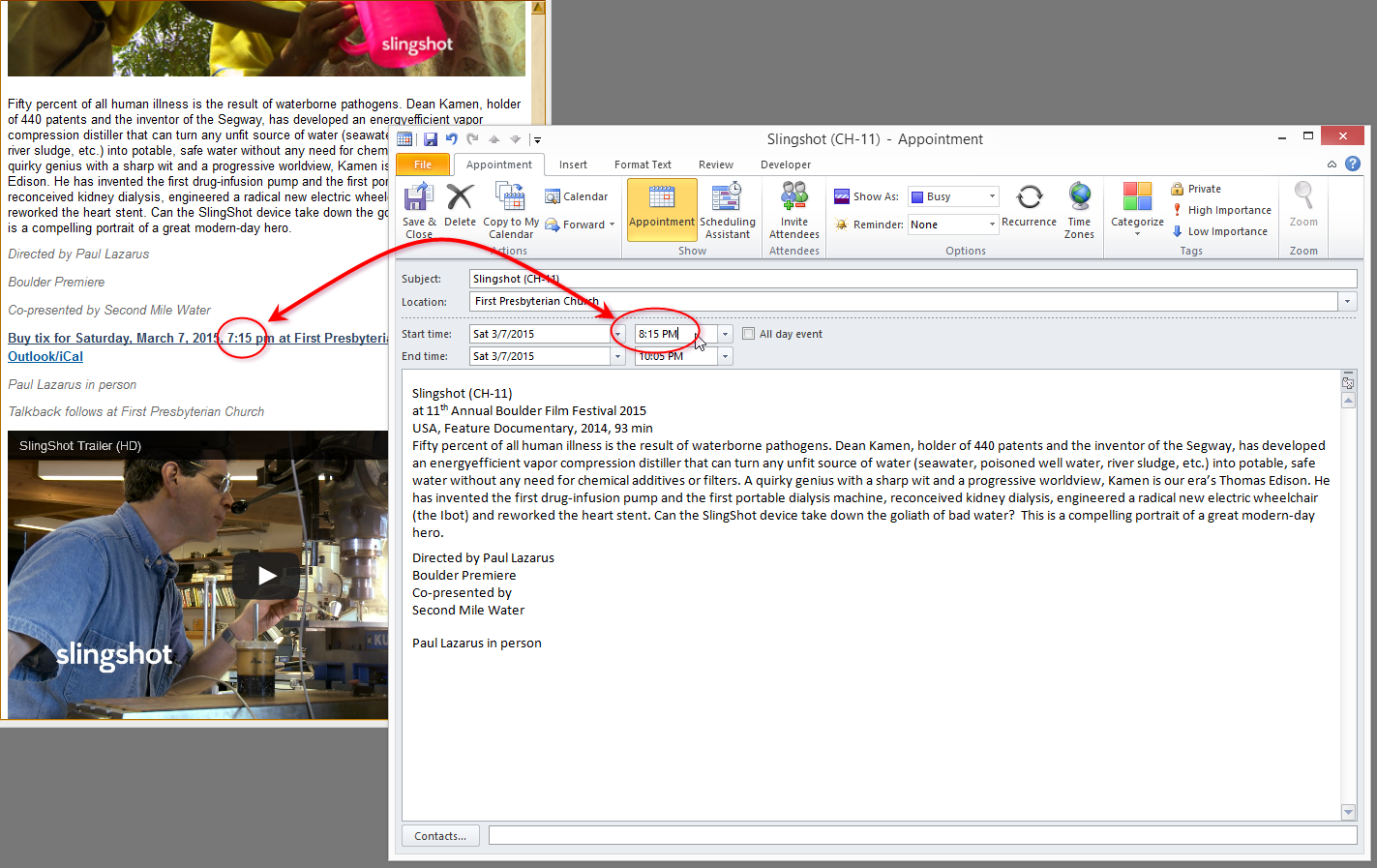Click 'Talkback follows at First Presbyterian Church' text
1377x868 pixels.
(x=136, y=411)
